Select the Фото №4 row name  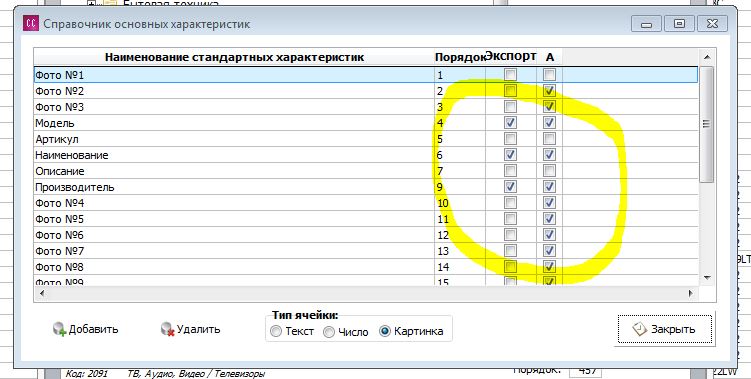pos(59,203)
